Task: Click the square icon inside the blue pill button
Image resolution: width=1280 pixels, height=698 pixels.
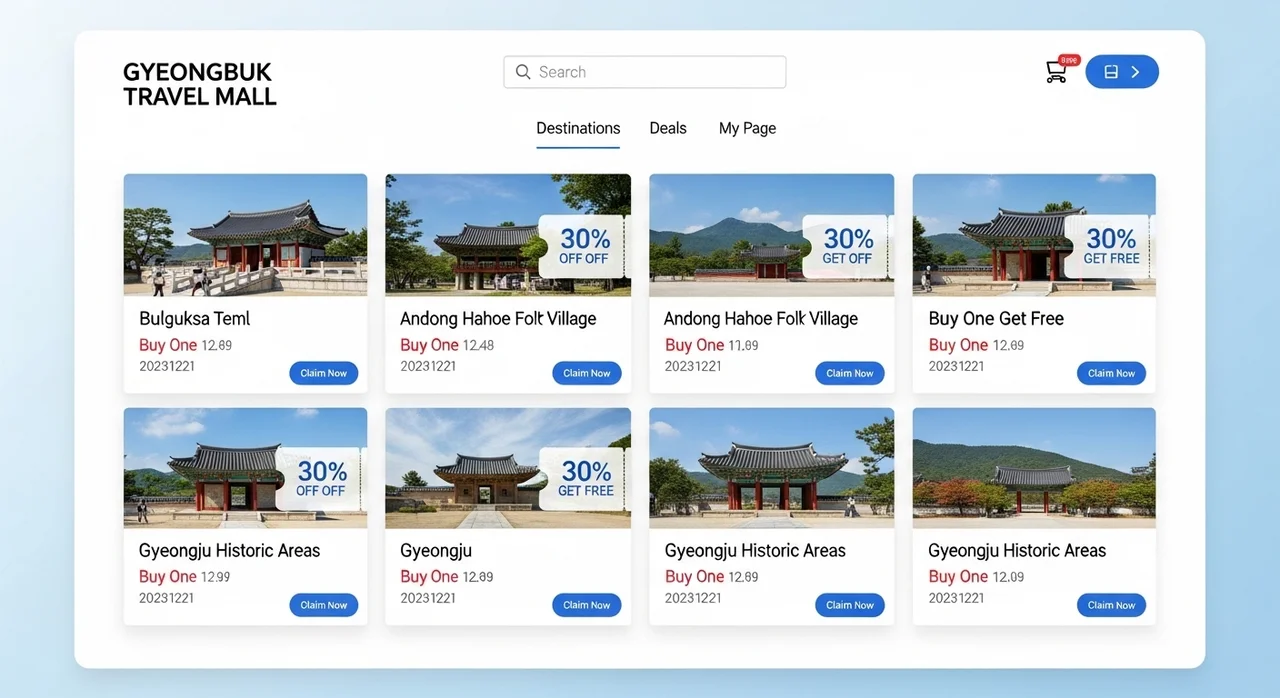Action: tap(1110, 72)
